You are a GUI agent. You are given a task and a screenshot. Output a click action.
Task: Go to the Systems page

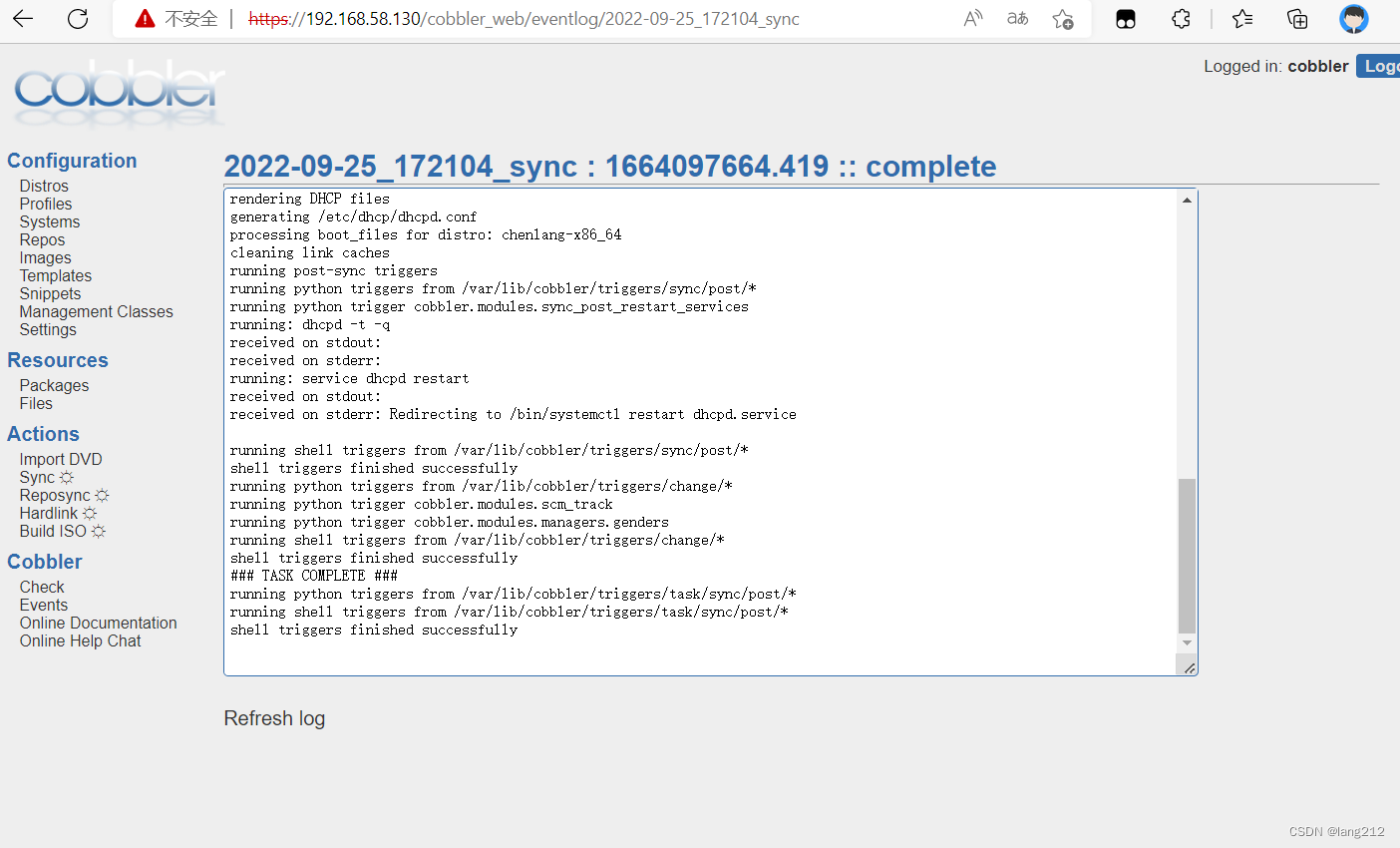50,221
